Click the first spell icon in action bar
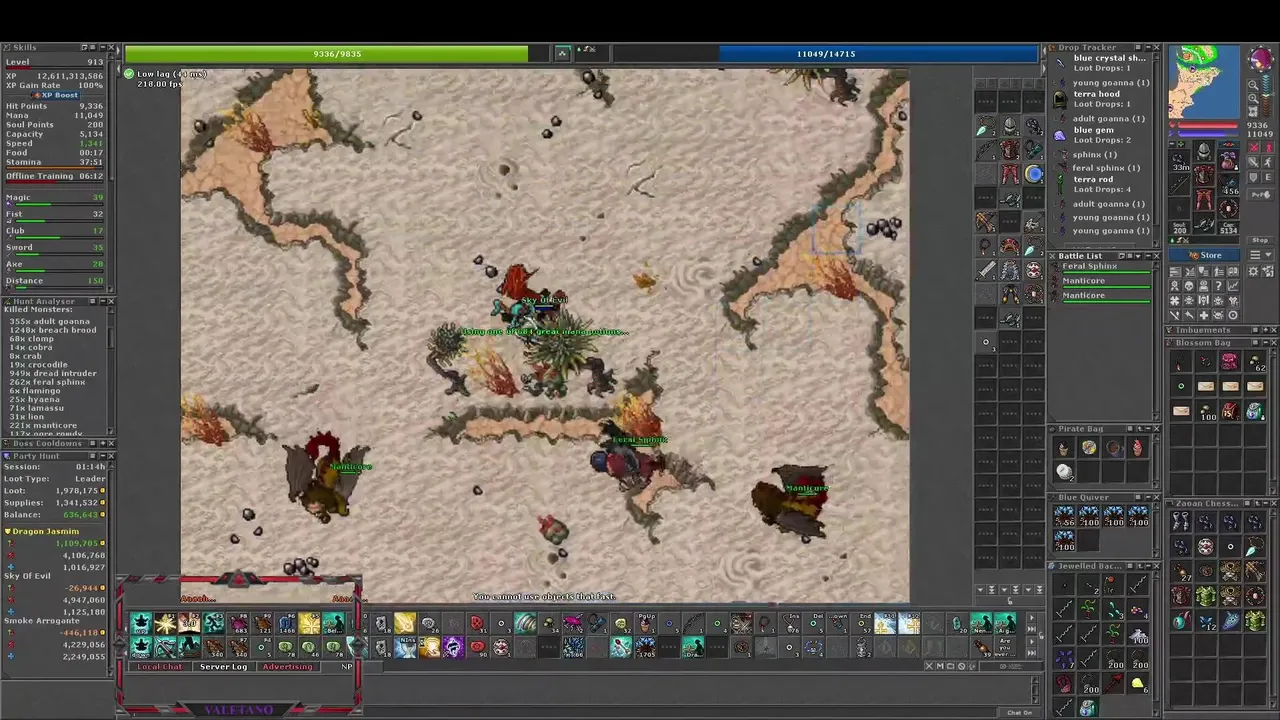This screenshot has width=1280, height=720. point(141,625)
